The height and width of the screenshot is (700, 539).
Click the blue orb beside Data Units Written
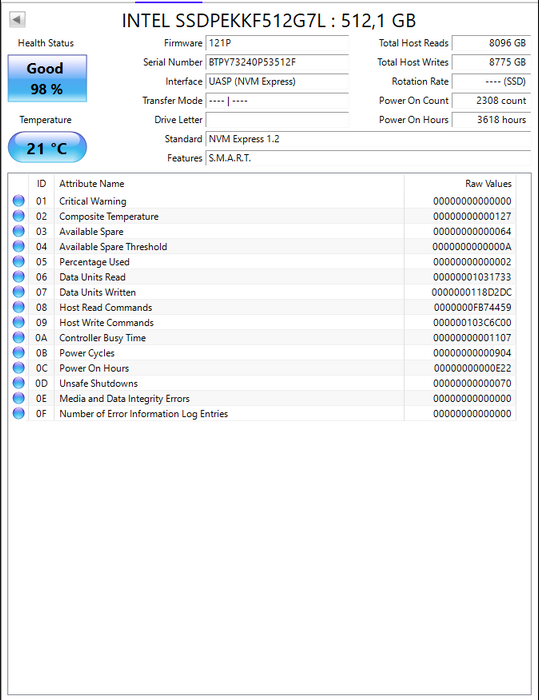point(19,292)
